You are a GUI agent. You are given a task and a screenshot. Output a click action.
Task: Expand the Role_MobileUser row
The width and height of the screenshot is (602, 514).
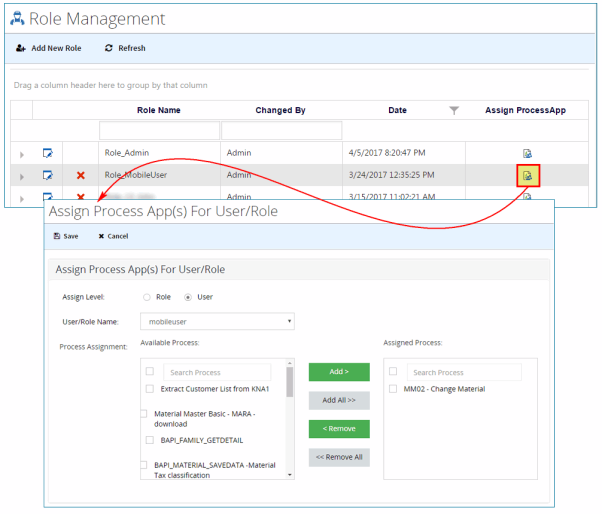22,177
